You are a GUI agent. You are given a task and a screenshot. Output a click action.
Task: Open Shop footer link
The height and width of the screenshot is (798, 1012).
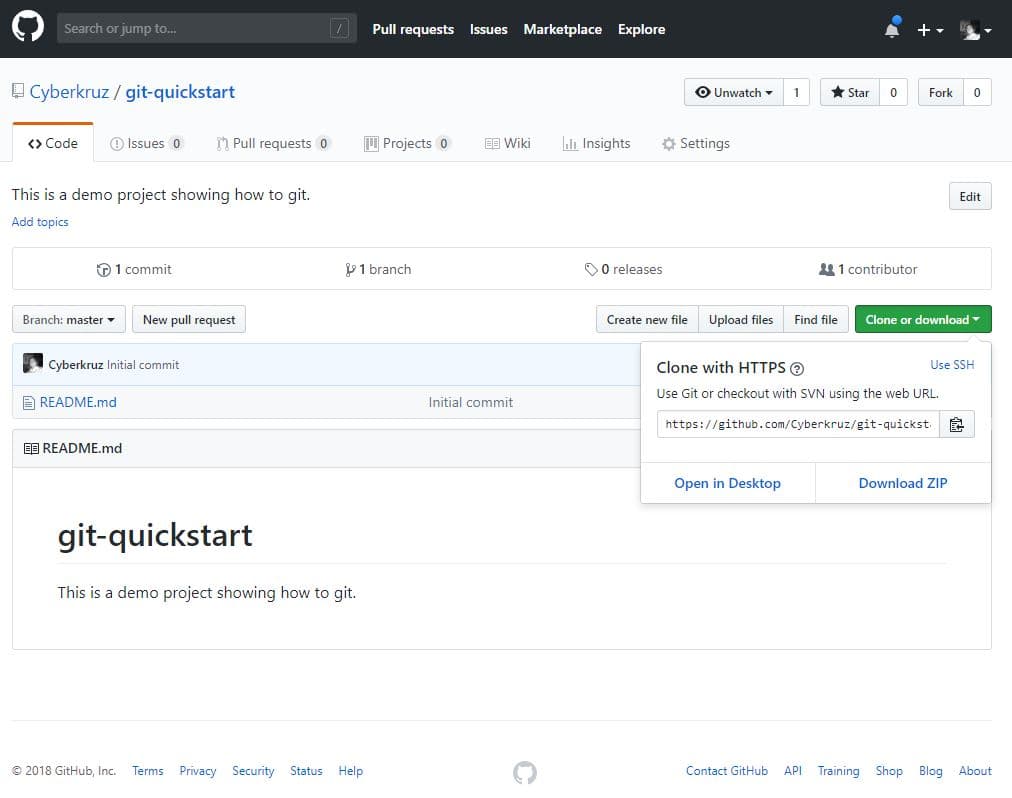tap(889, 770)
